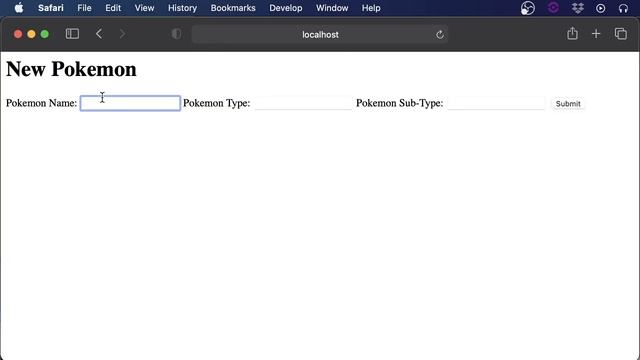
Task: Click the purple circle menu bar icon
Action: pos(553,8)
